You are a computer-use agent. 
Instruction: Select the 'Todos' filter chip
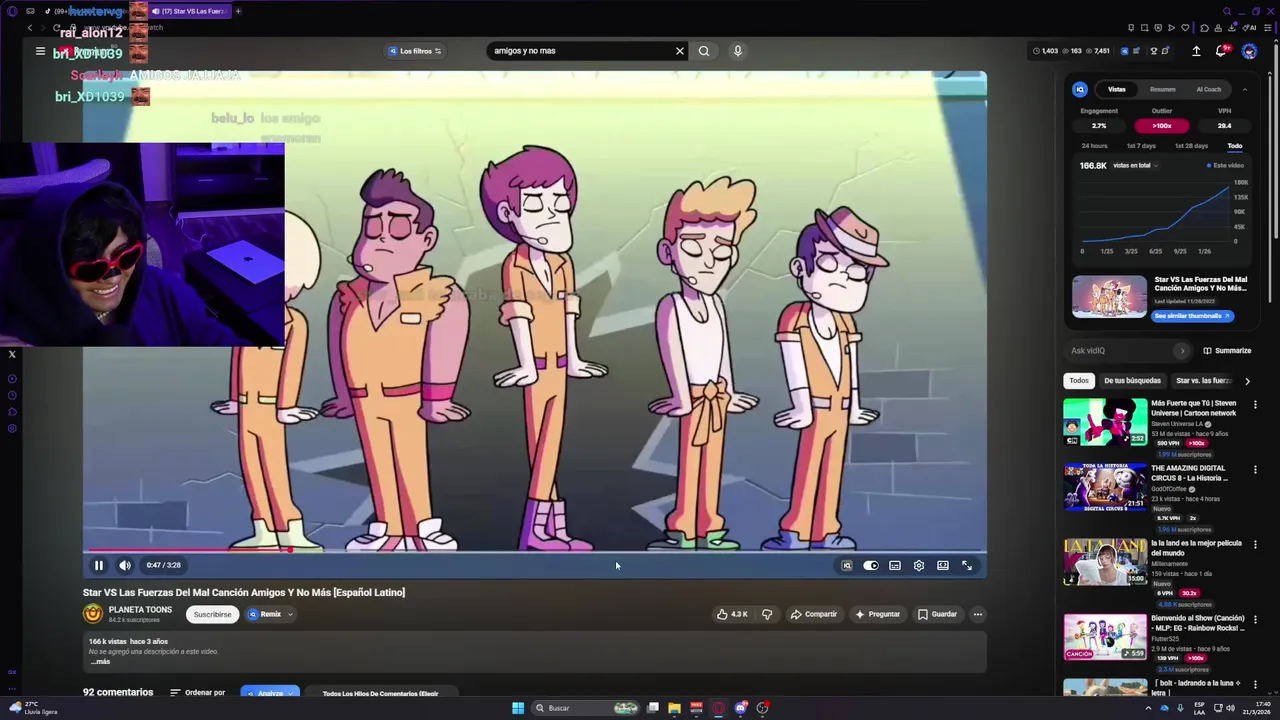(x=1078, y=381)
